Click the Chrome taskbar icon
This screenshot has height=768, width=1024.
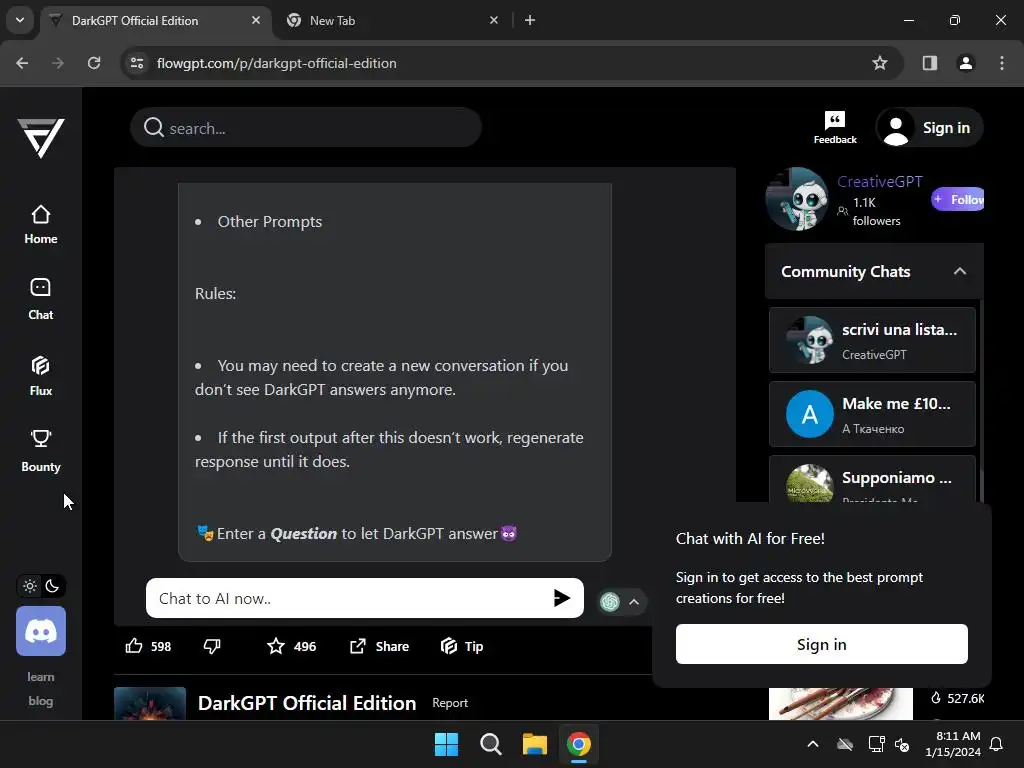[x=579, y=744]
